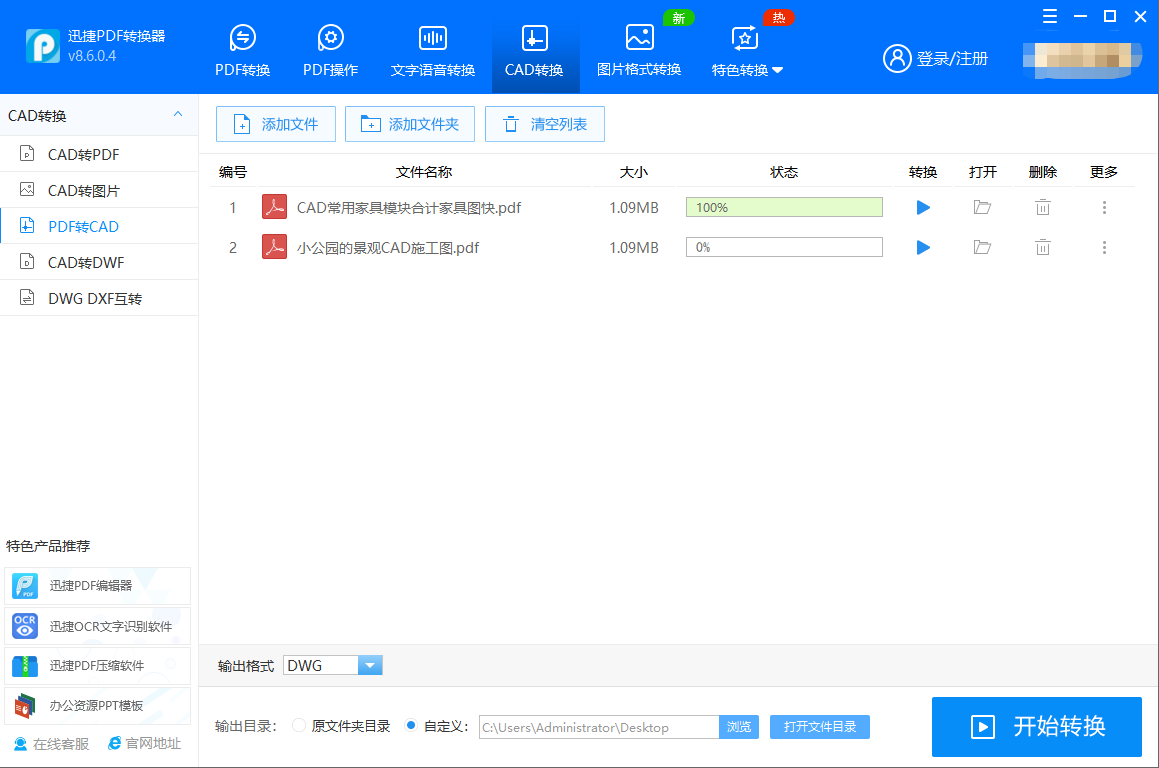1159x768 pixels.
Task: Click the 浏览 browse button
Action: pos(739,727)
